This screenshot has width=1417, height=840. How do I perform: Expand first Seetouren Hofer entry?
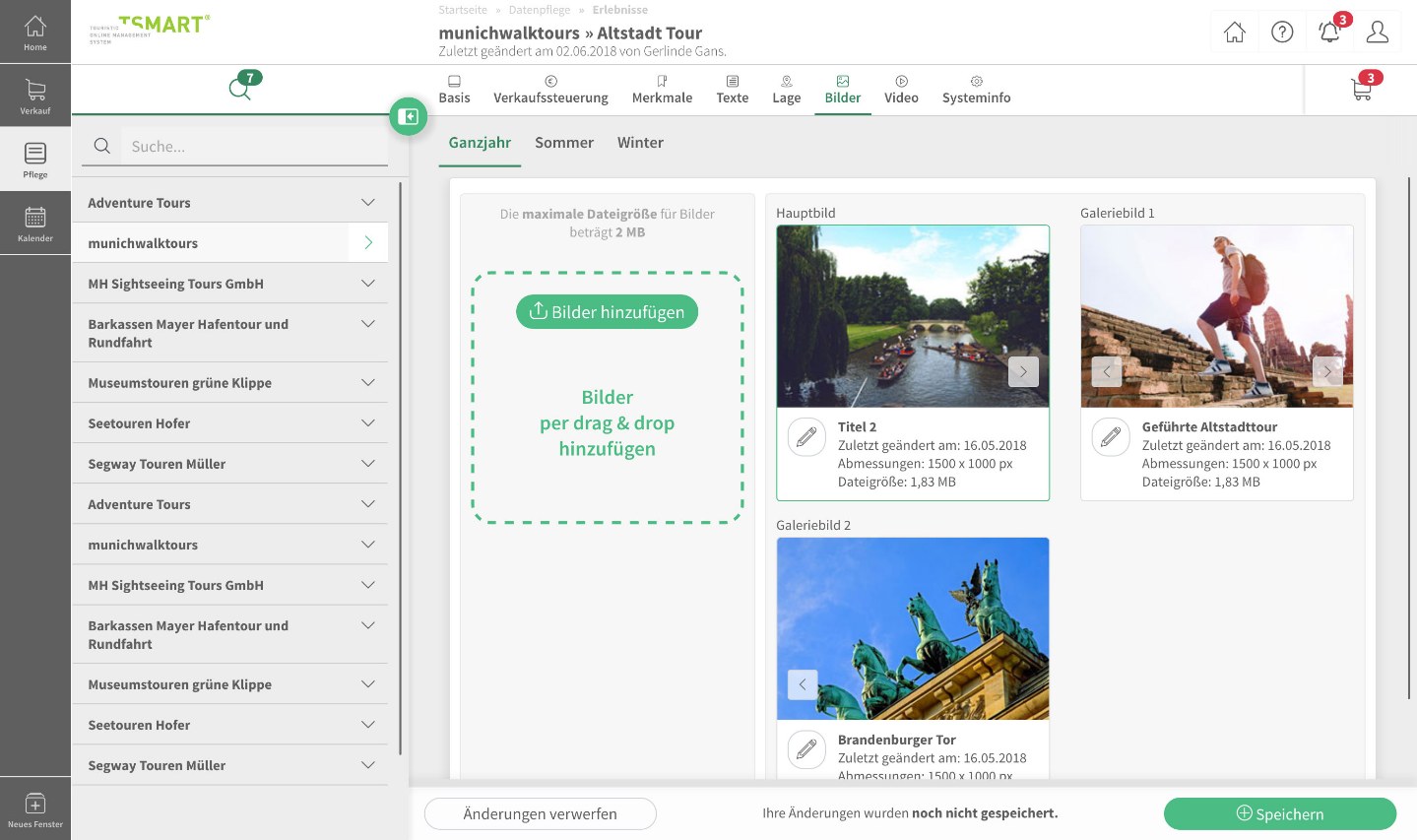pos(368,423)
